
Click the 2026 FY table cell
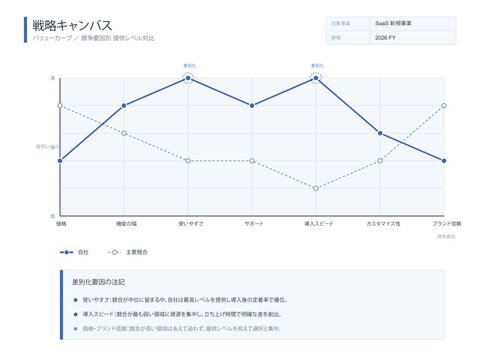(x=413, y=38)
